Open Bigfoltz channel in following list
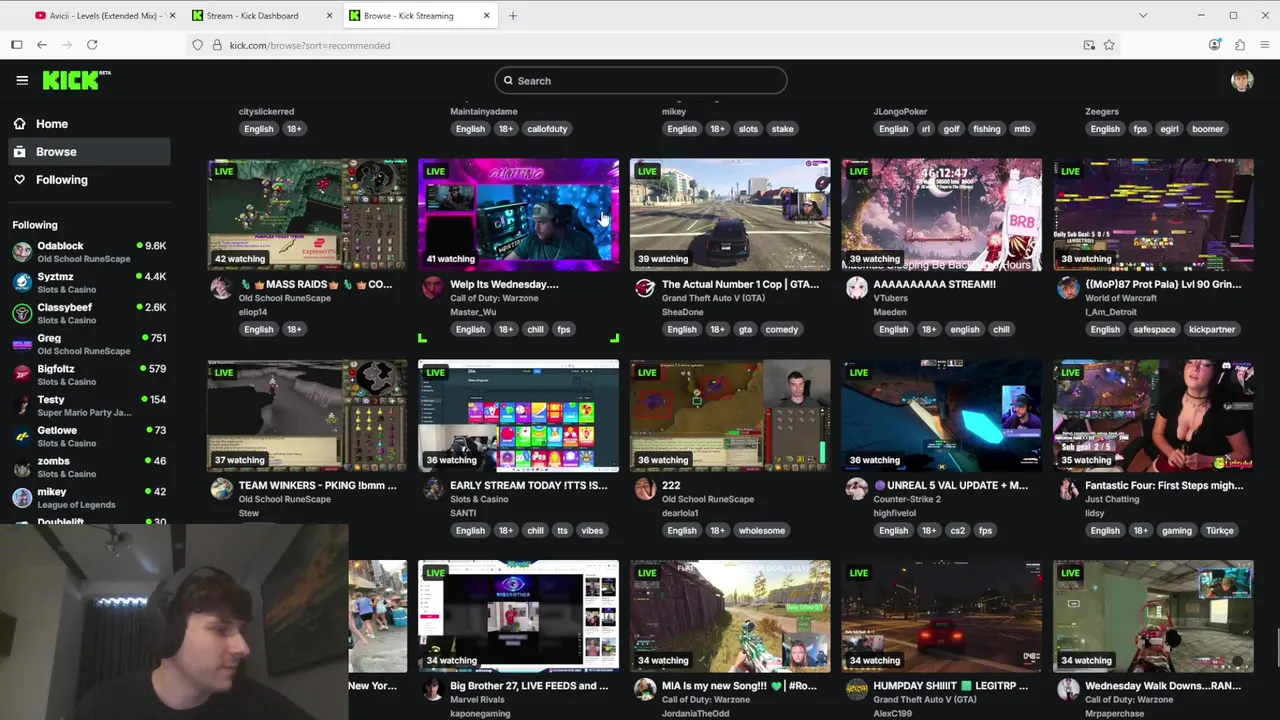 tap(89, 375)
